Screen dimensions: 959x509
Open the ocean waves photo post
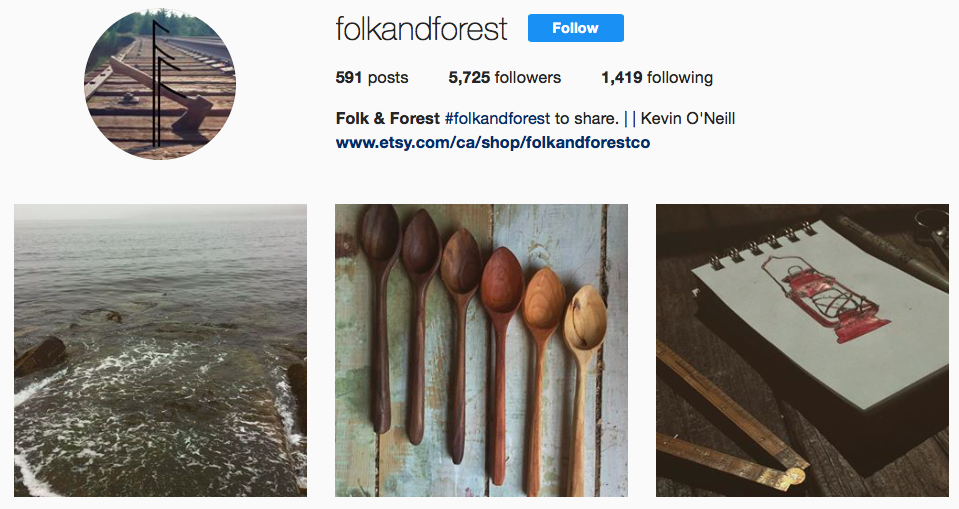[x=160, y=350]
